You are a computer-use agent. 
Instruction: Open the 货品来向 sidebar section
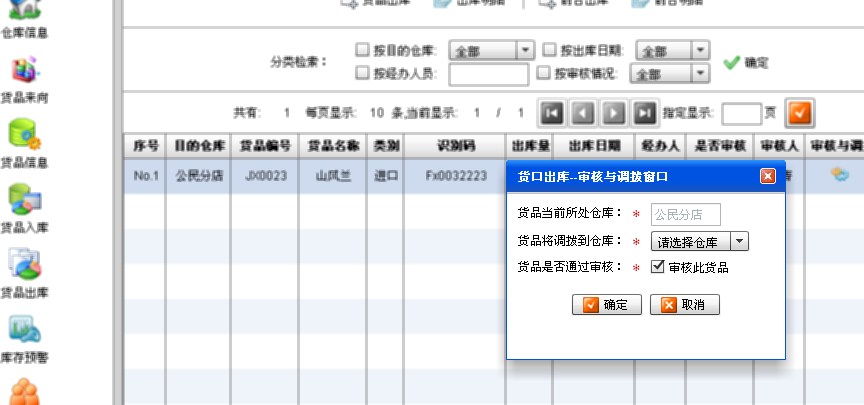click(24, 80)
